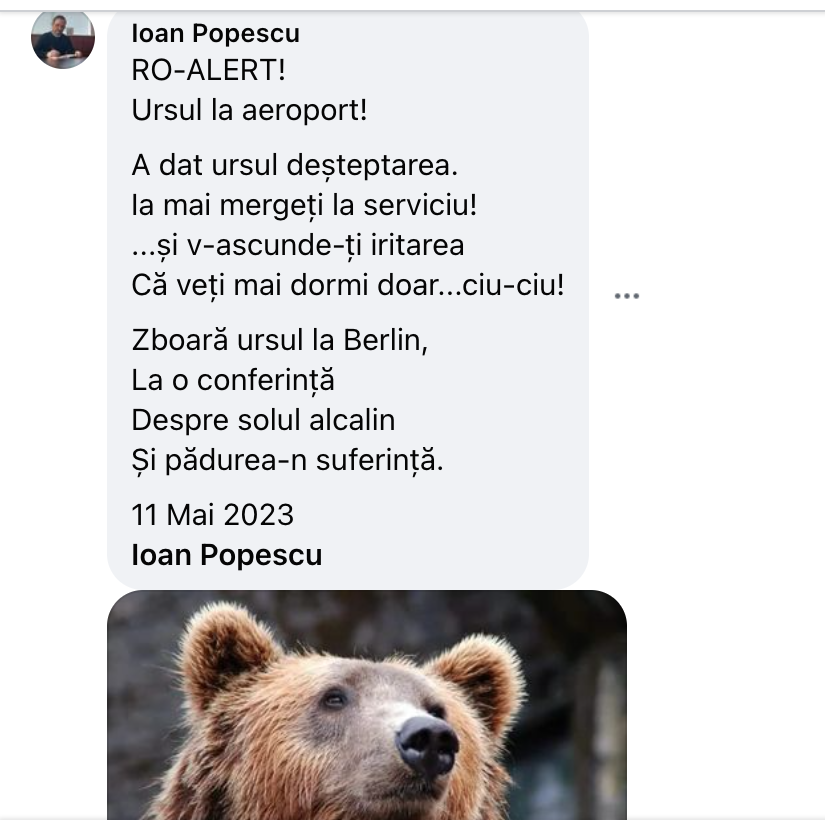Click the line ending in "ciu-ciu!"
The image size is (825, 820).
[x=348, y=285]
